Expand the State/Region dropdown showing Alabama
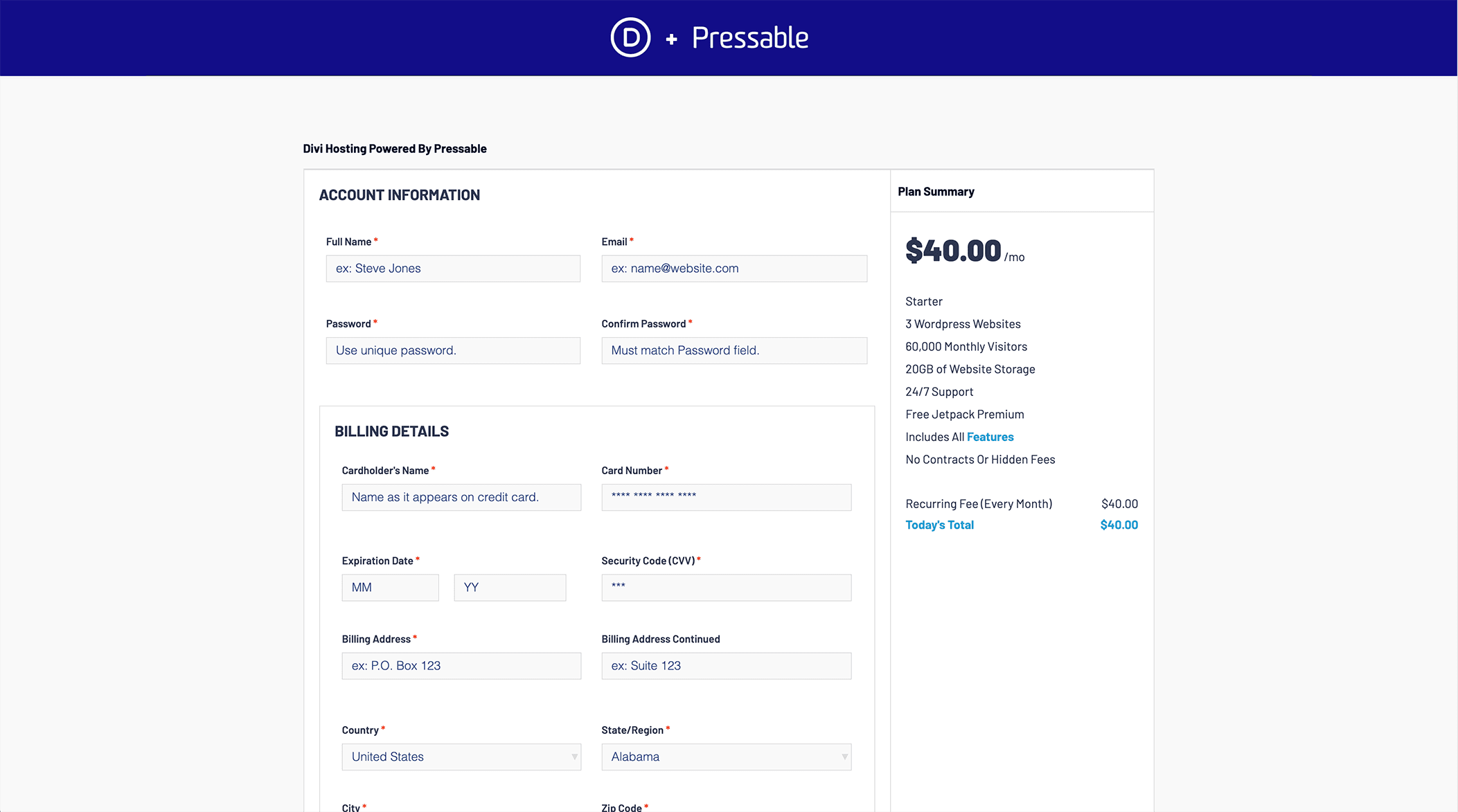Viewport: 1458px width, 812px height. pos(726,757)
